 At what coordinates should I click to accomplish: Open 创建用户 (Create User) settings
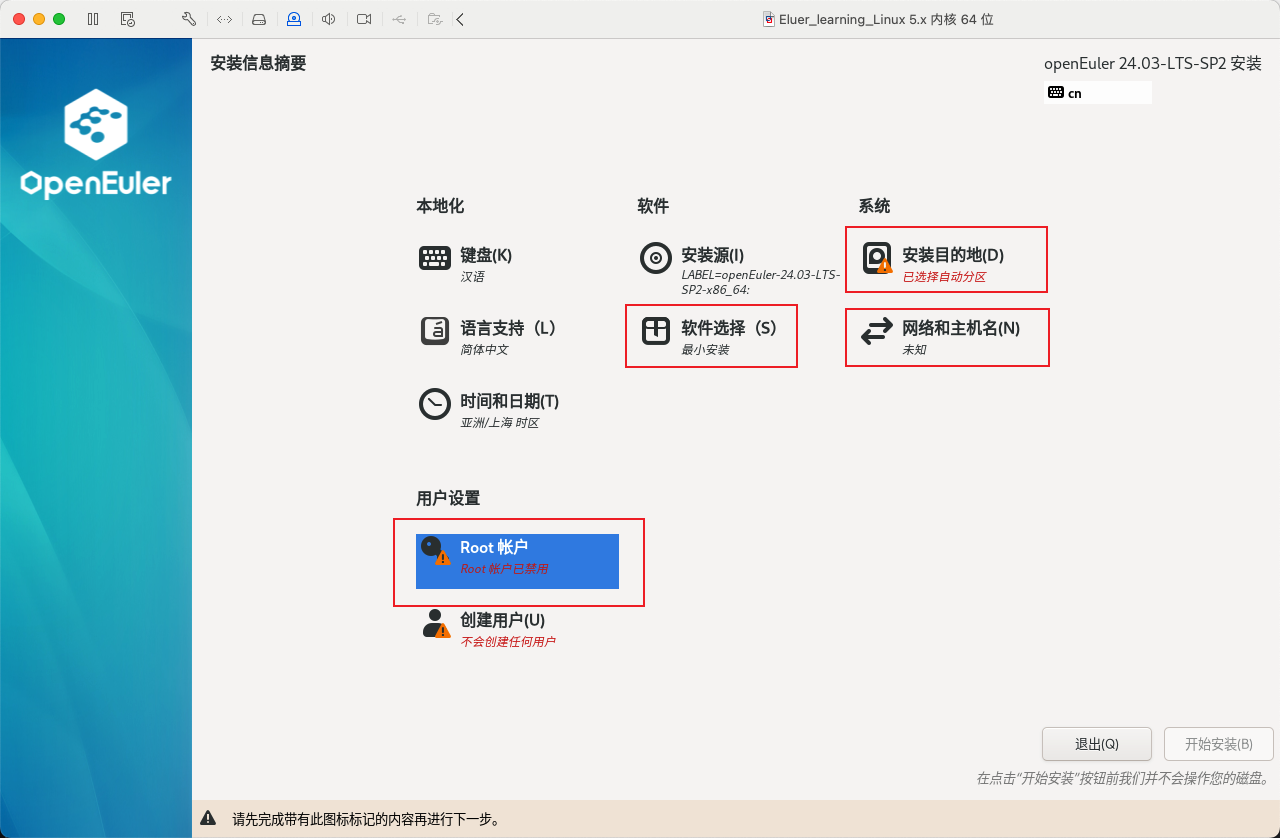click(500, 628)
